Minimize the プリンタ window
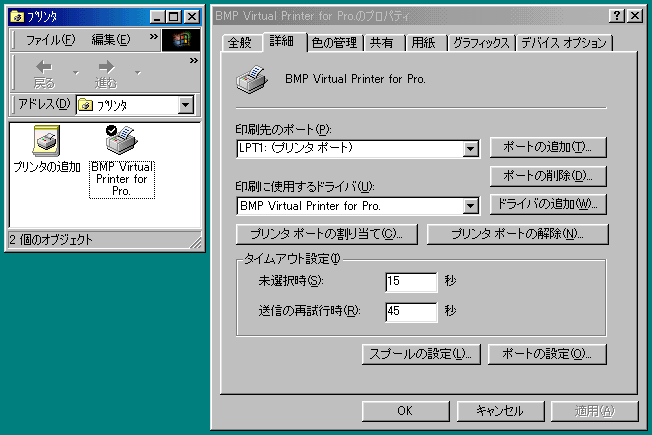 pyautogui.click(x=158, y=17)
